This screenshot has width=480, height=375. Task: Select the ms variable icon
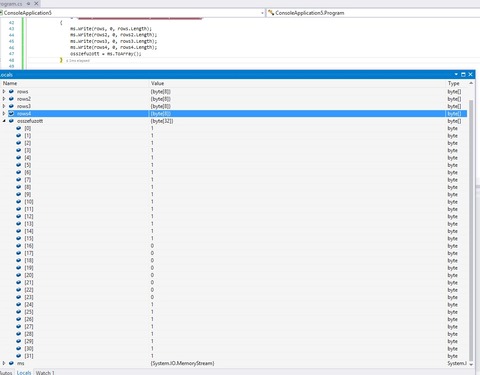[11, 363]
